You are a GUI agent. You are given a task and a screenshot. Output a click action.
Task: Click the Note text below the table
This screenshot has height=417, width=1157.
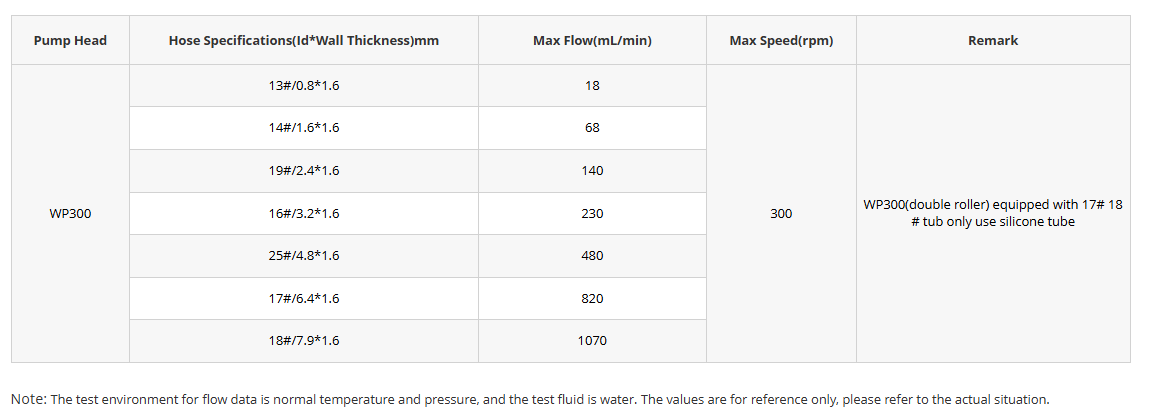pos(530,399)
